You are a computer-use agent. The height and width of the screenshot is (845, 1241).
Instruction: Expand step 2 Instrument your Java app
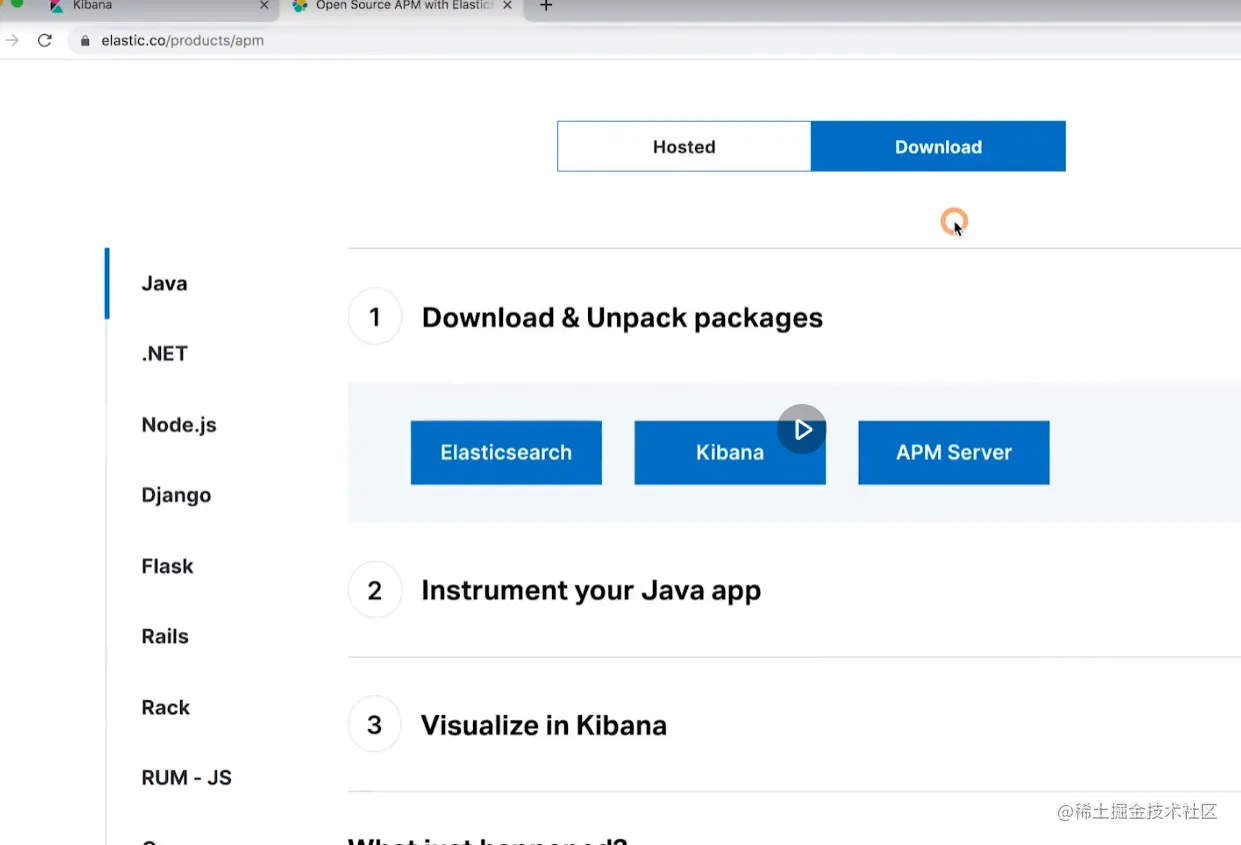[x=591, y=590]
